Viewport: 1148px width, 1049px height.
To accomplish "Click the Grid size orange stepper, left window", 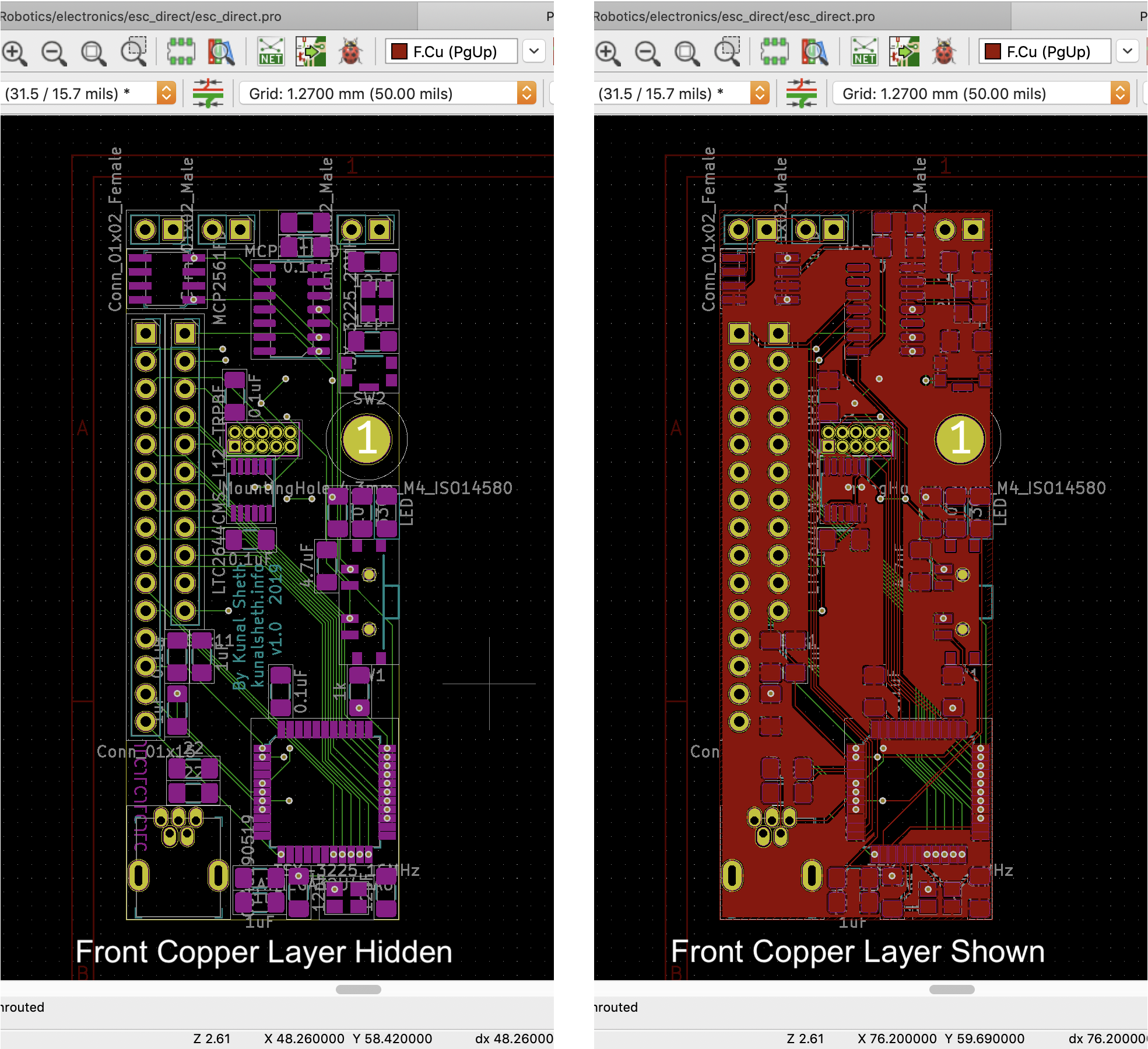I will pos(526,93).
